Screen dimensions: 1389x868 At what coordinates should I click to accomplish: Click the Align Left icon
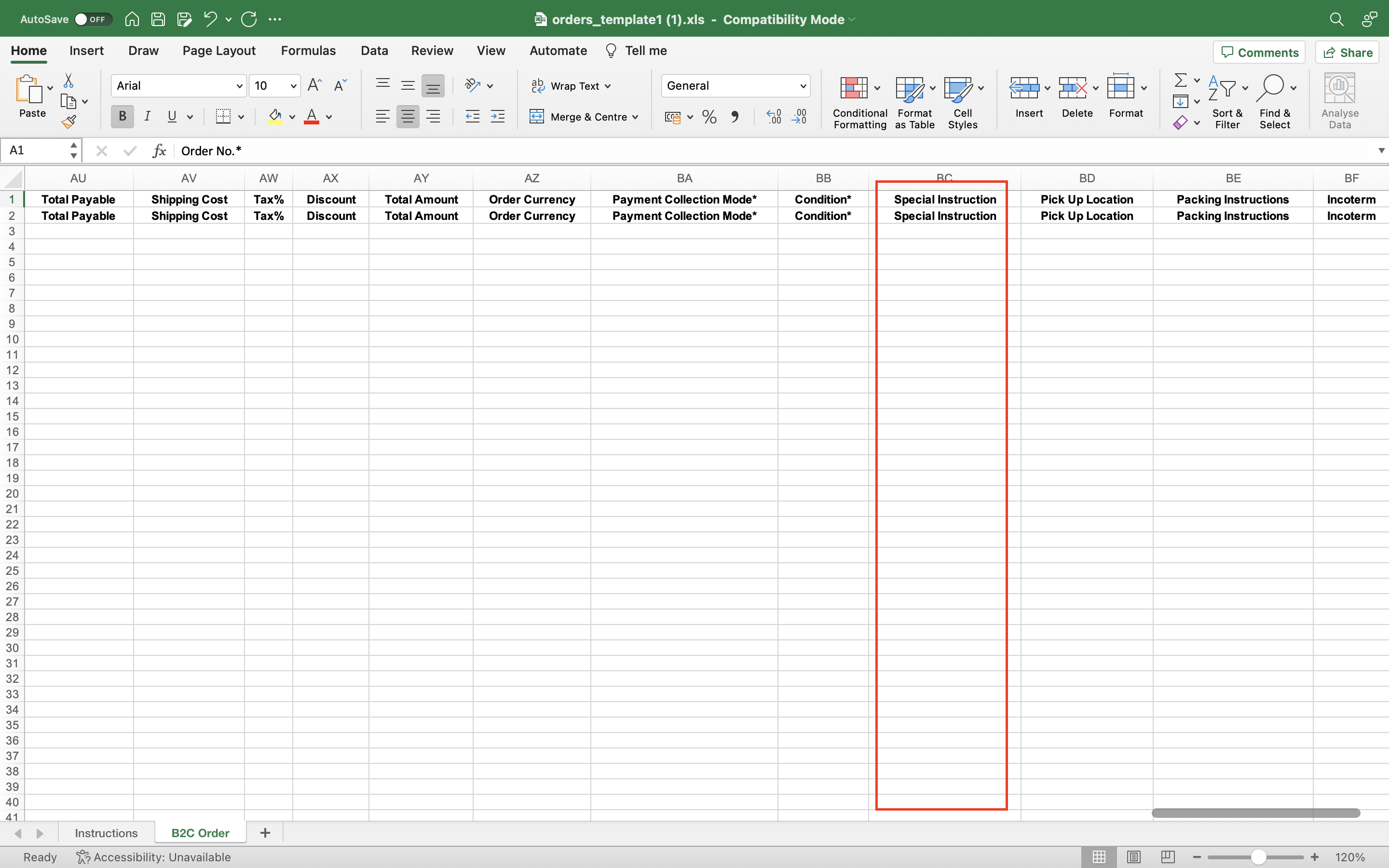(383, 117)
